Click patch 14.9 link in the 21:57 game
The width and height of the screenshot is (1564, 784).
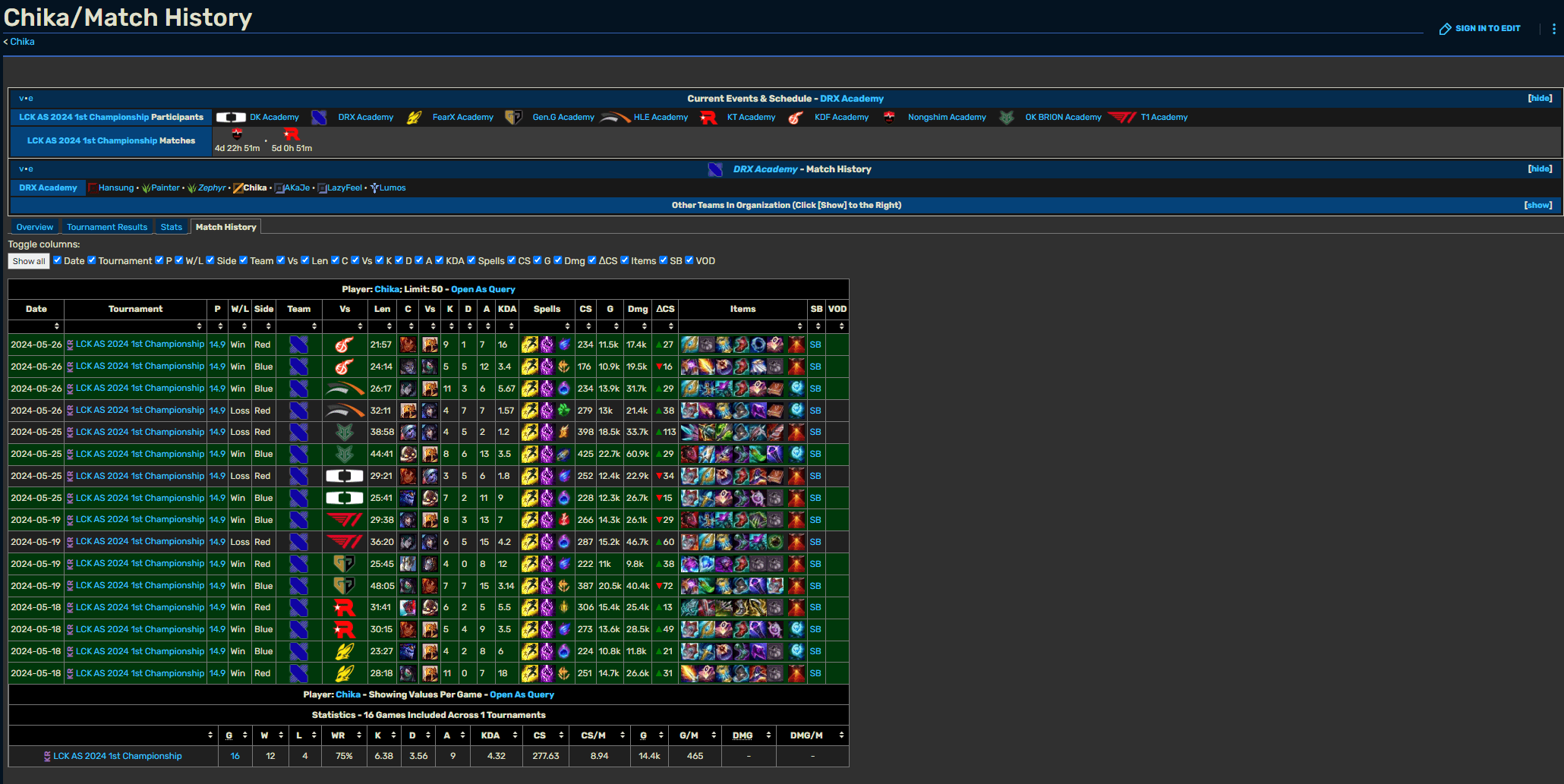[x=217, y=345]
